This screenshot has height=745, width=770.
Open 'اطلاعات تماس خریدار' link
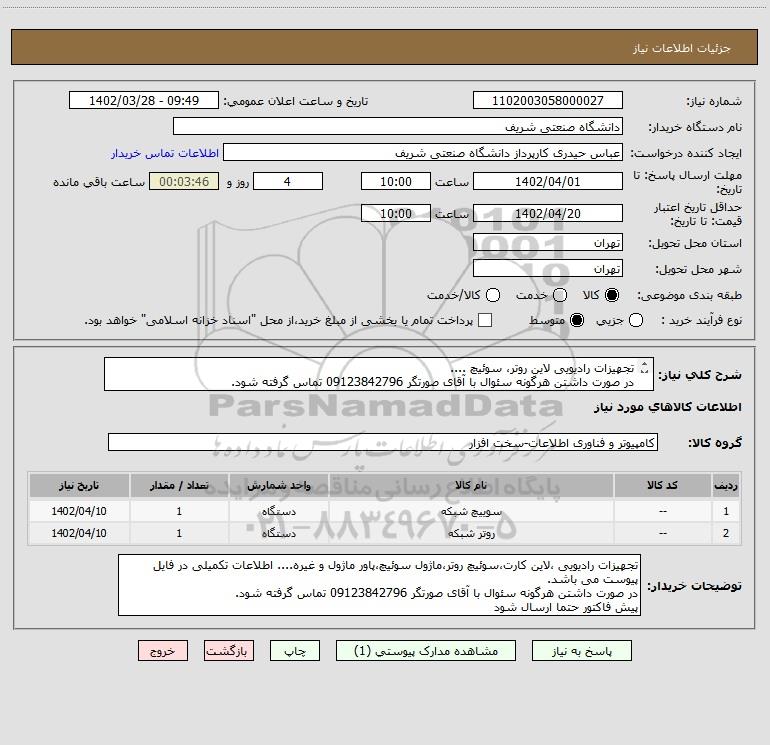point(165,153)
